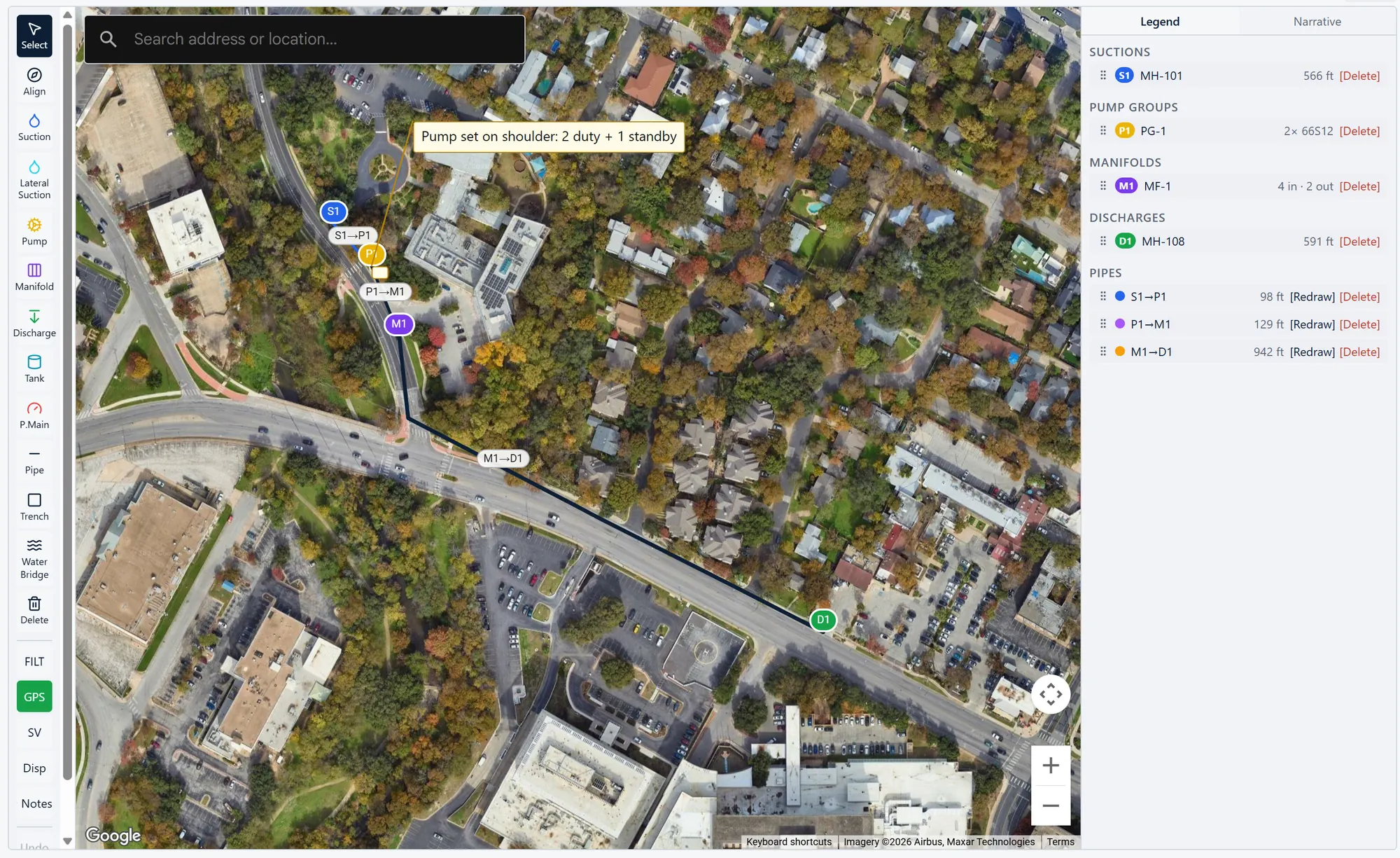Zoom in the map with plus button
This screenshot has height=858, width=1400.
[1051, 766]
